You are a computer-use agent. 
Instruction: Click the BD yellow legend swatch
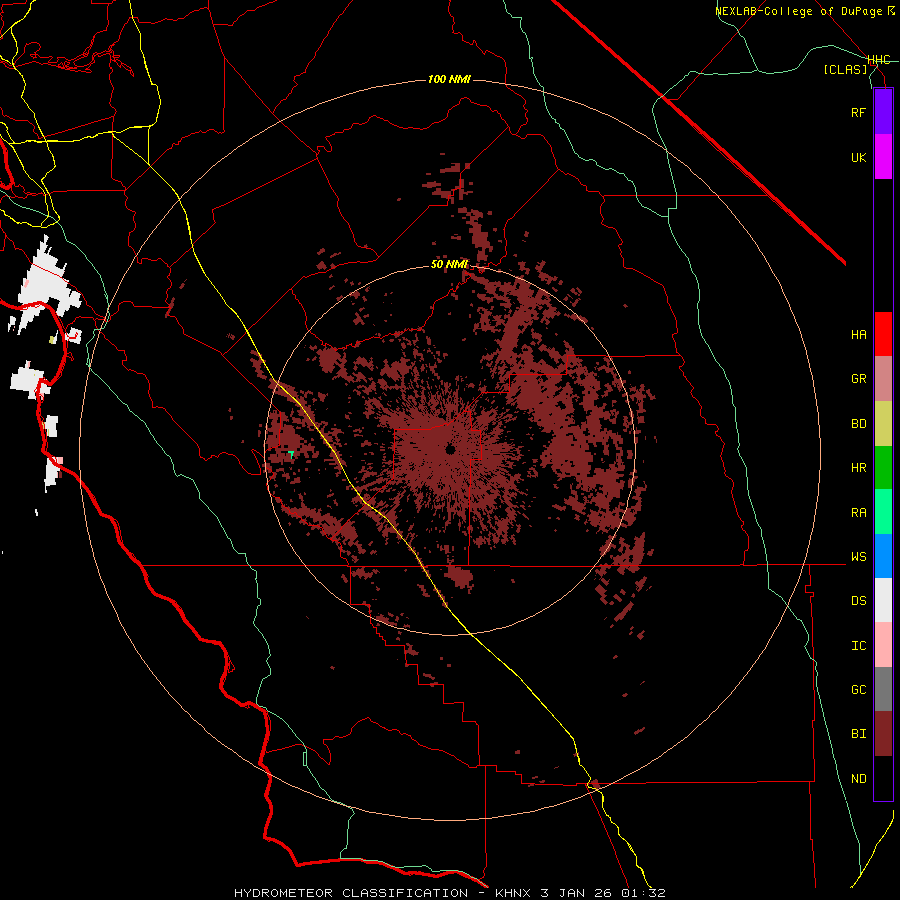pyautogui.click(x=883, y=424)
